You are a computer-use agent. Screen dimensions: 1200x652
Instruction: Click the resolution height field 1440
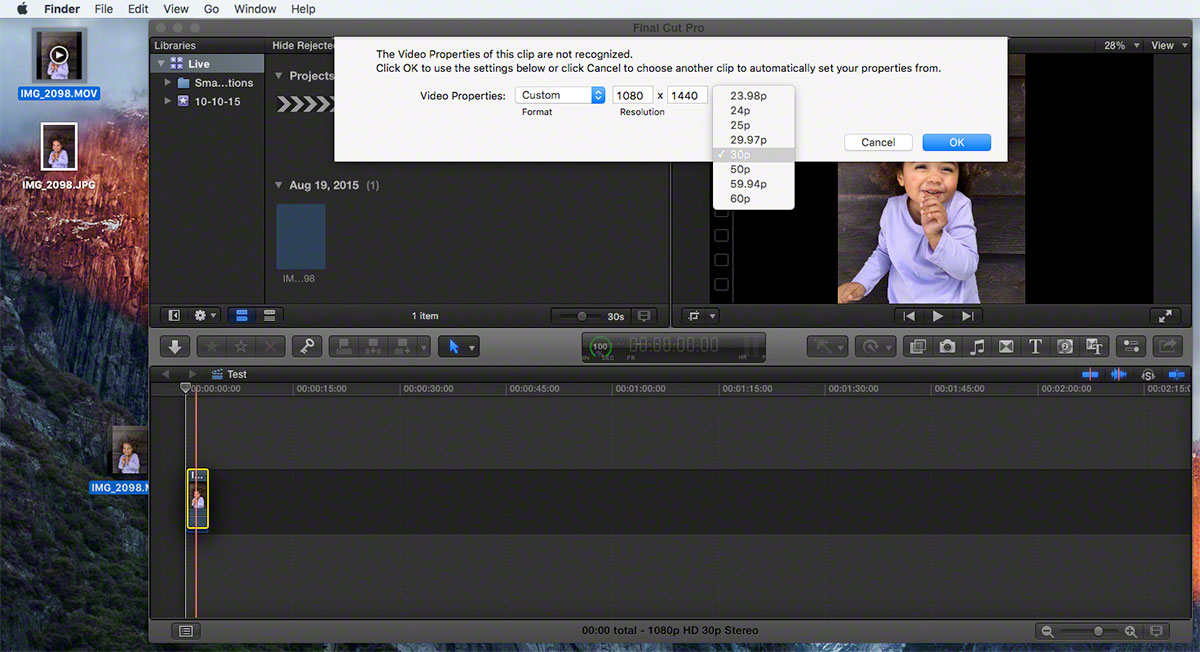coord(688,95)
